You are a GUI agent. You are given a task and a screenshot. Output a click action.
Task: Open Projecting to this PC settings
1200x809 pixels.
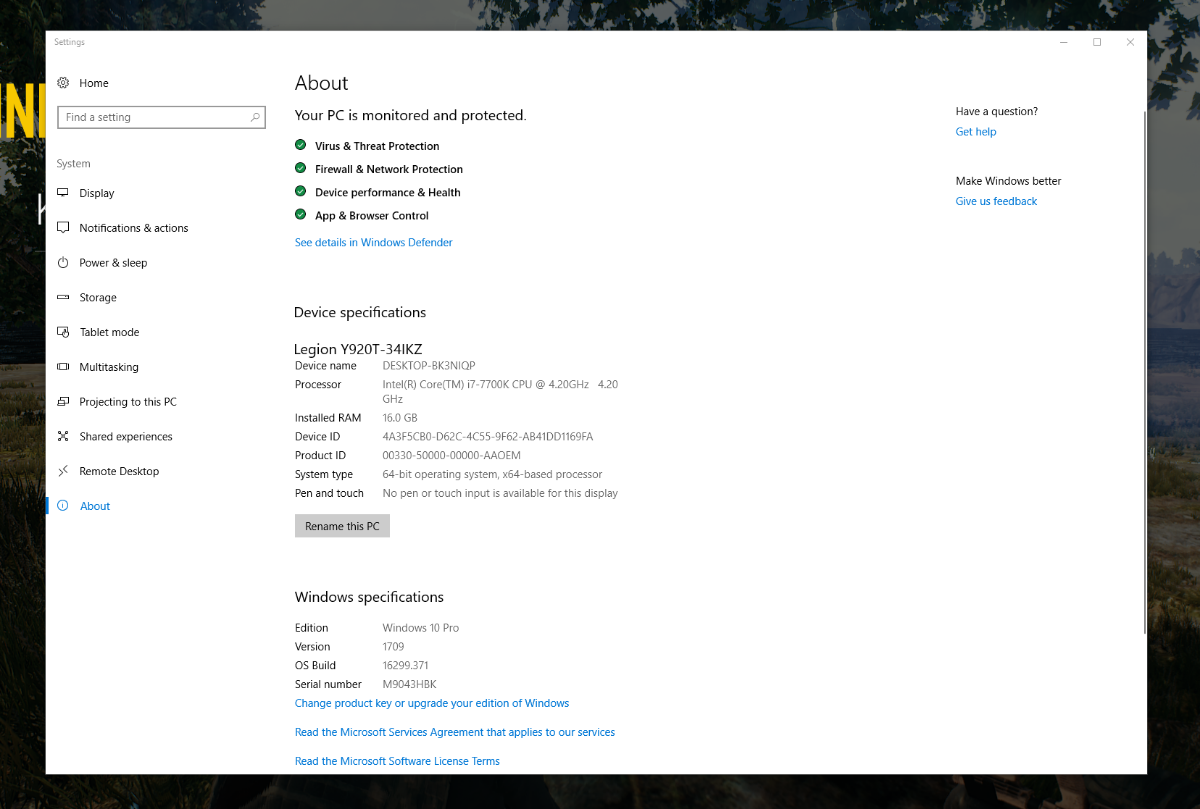point(128,402)
